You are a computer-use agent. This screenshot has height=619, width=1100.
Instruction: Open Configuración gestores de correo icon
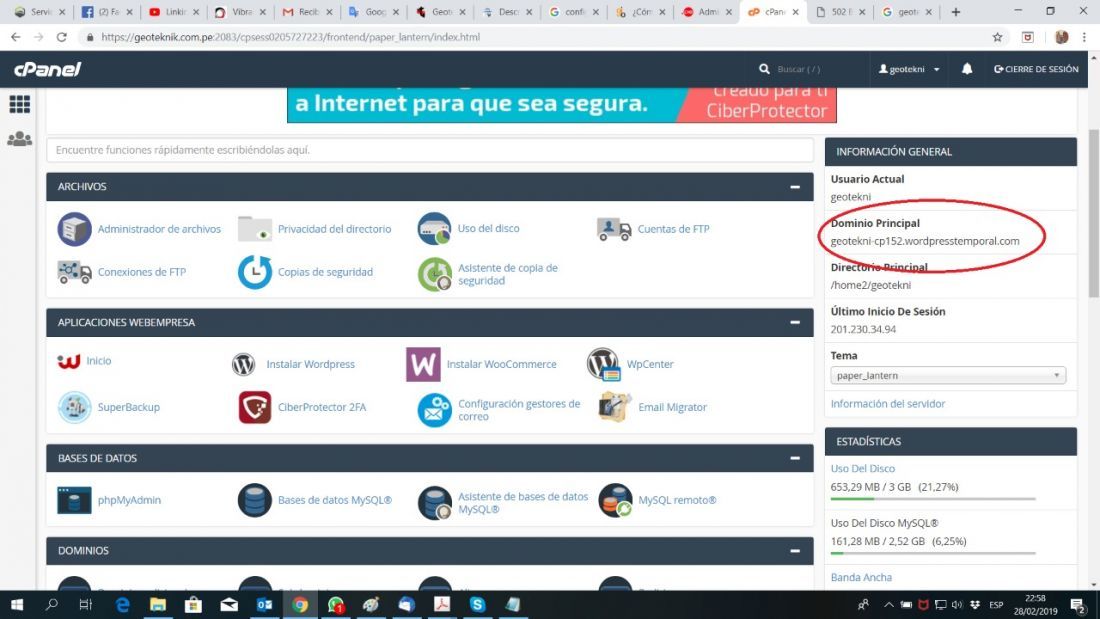434,410
